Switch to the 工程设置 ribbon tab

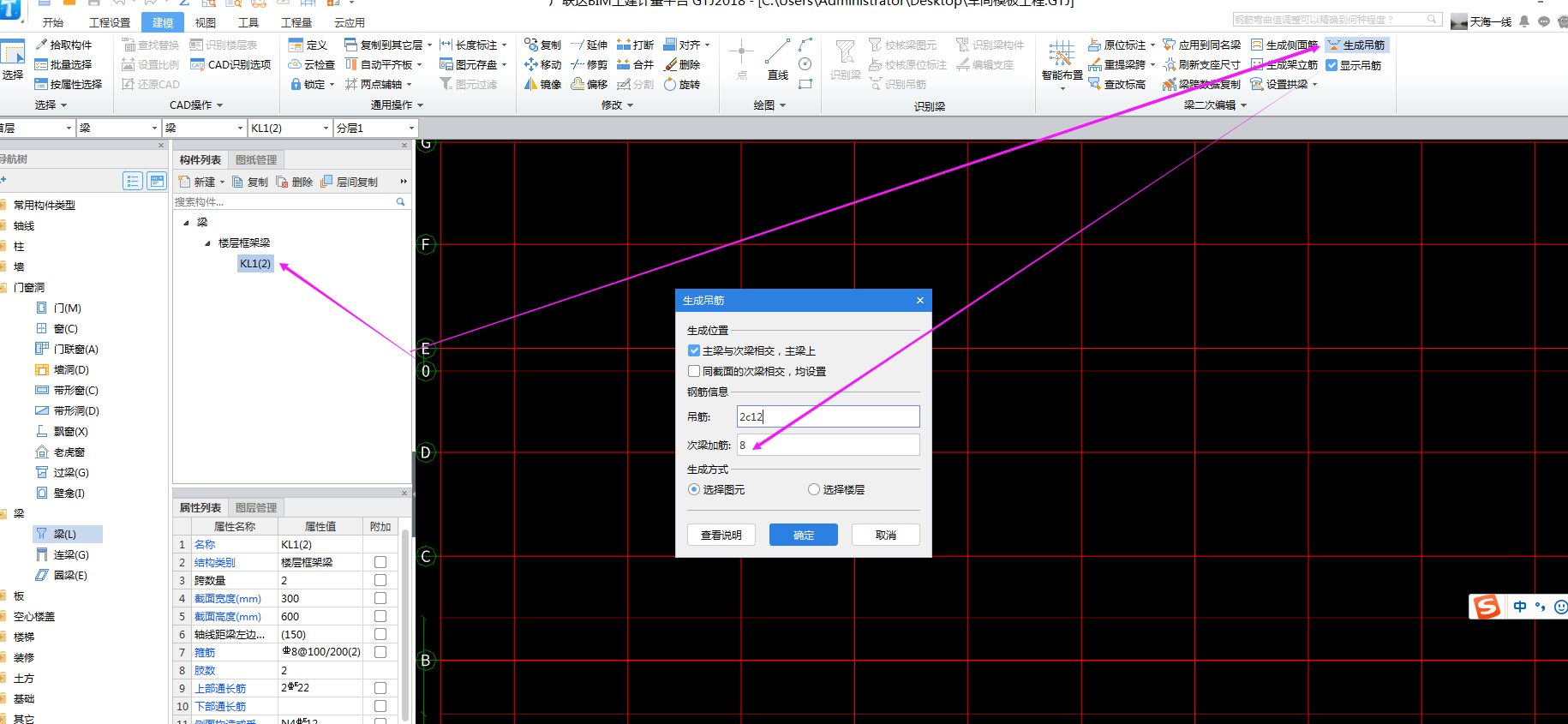tap(110, 22)
